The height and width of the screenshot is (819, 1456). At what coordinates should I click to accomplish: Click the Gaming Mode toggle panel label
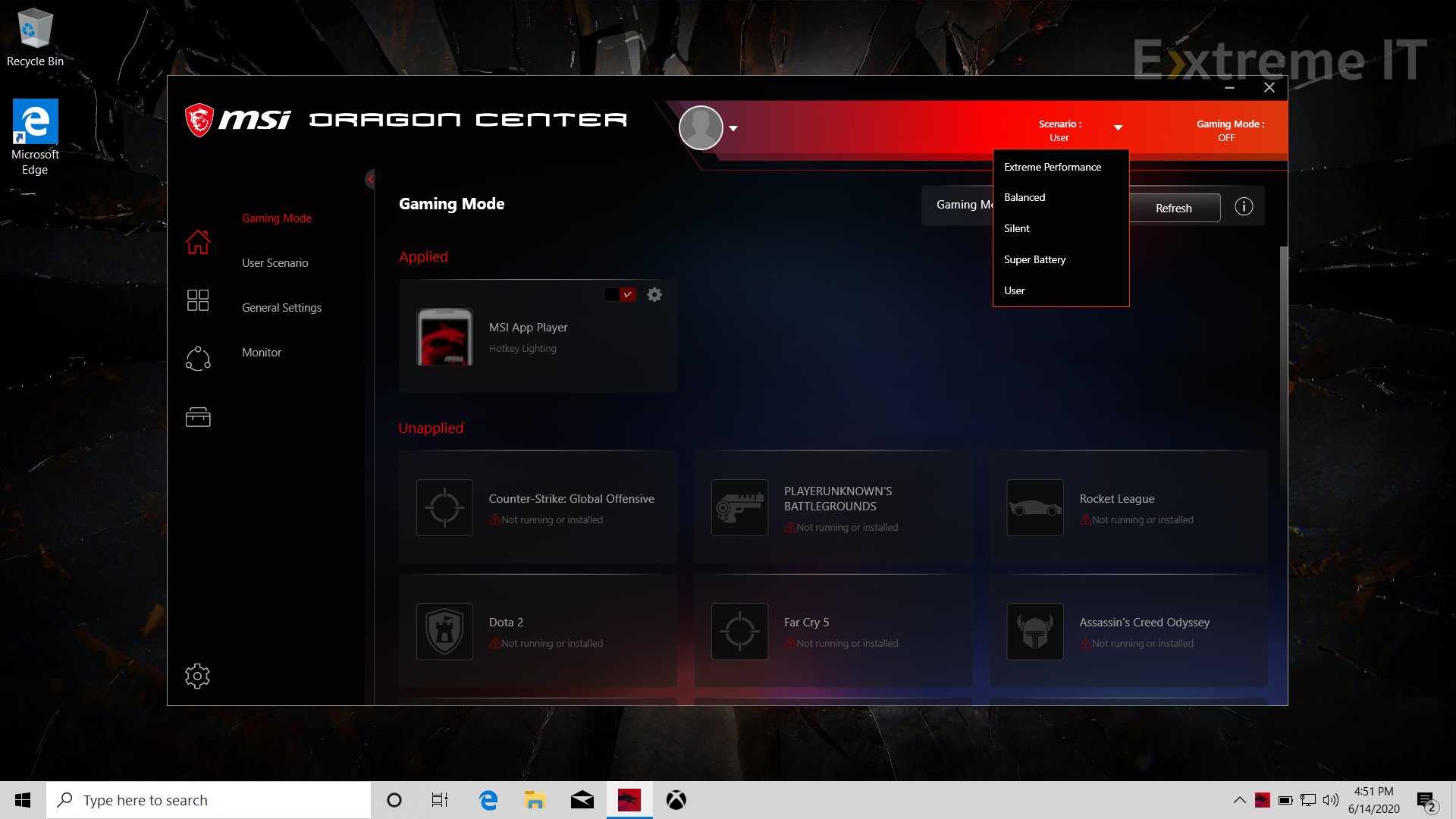tap(965, 205)
